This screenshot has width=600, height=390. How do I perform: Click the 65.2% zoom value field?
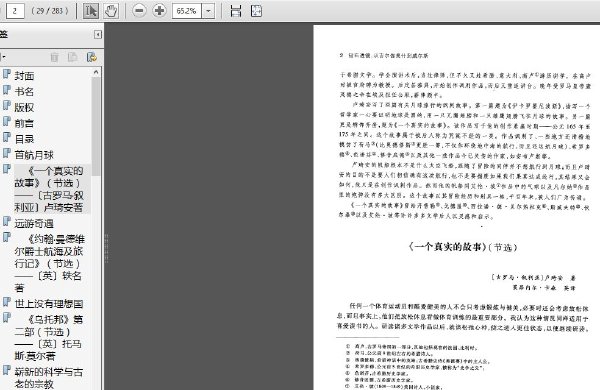(x=187, y=11)
